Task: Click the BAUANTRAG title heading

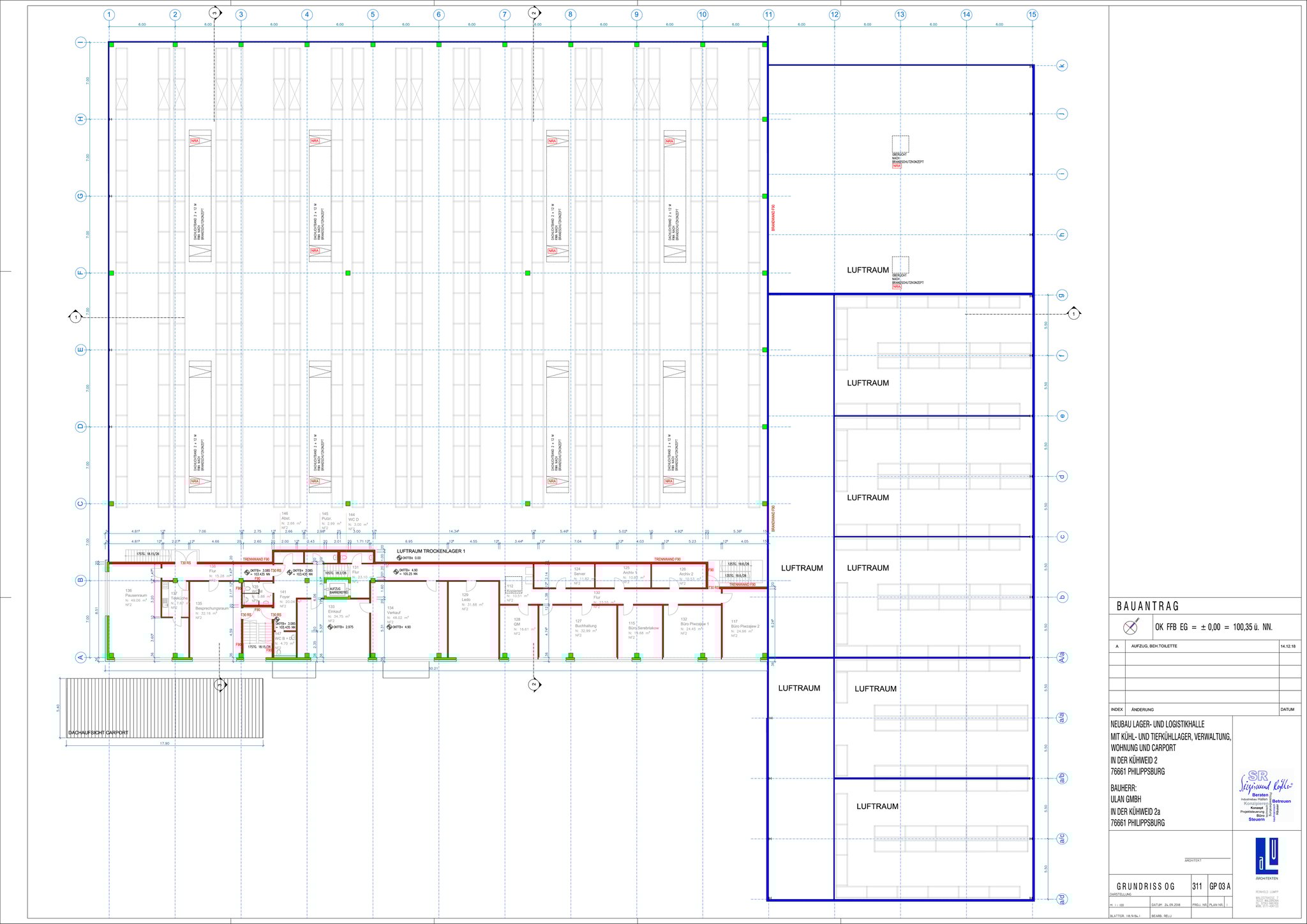Action: pos(1147,606)
